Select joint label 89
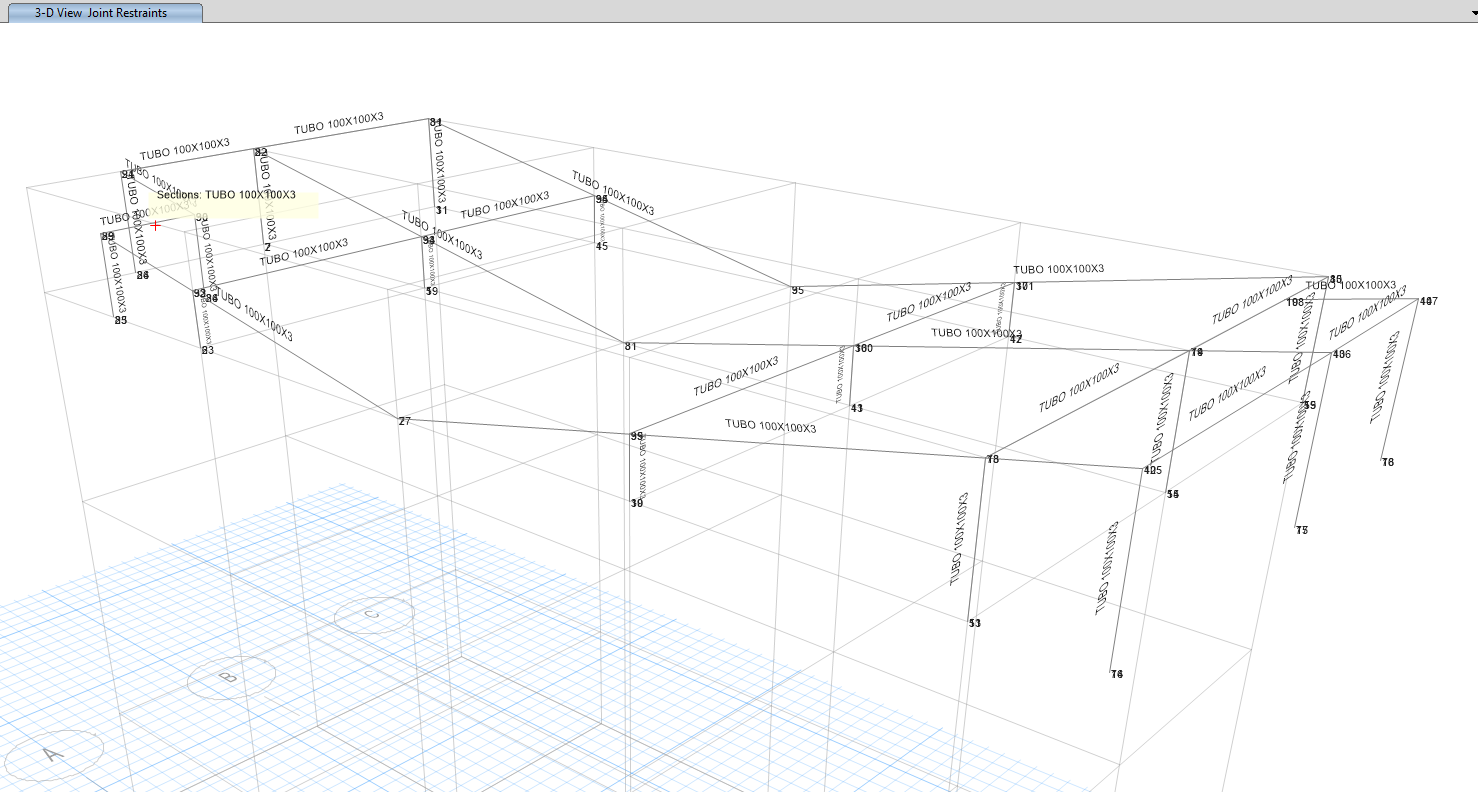 tap(108, 237)
